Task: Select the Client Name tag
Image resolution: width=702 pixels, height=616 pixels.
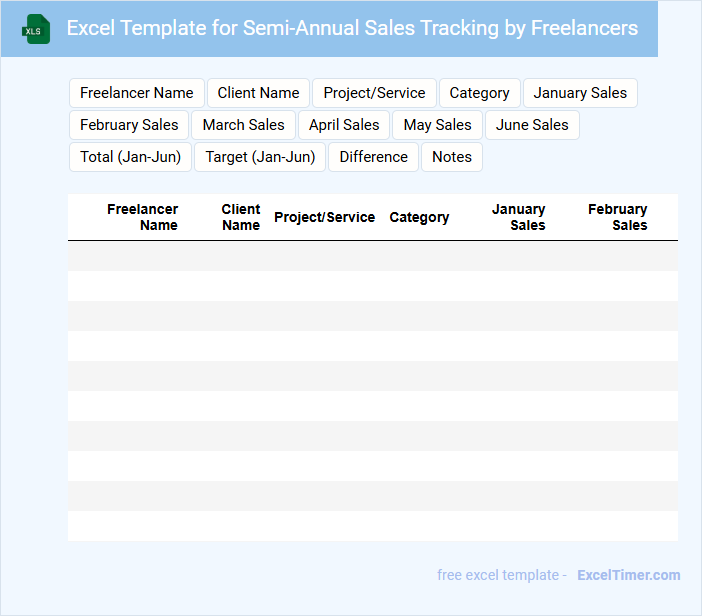Action: pos(258,93)
